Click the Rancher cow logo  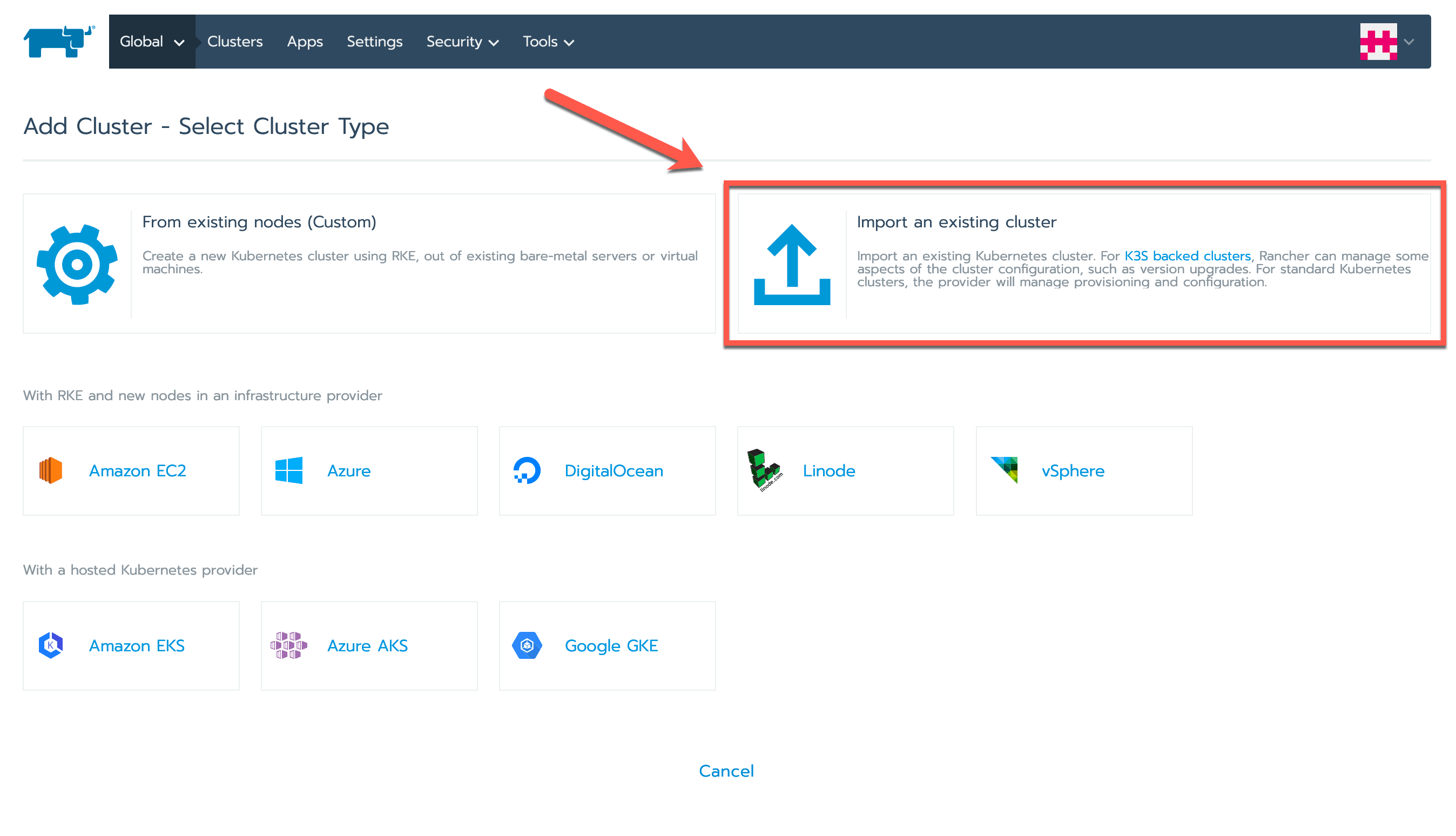tap(59, 42)
